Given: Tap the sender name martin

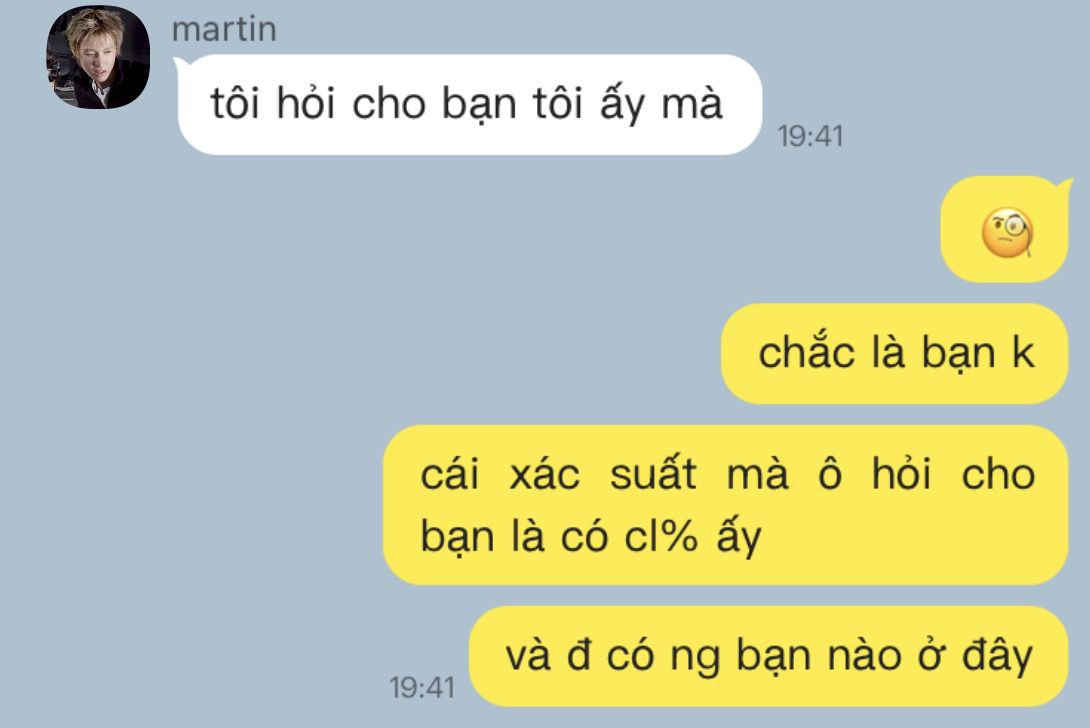Looking at the screenshot, I should (224, 29).
